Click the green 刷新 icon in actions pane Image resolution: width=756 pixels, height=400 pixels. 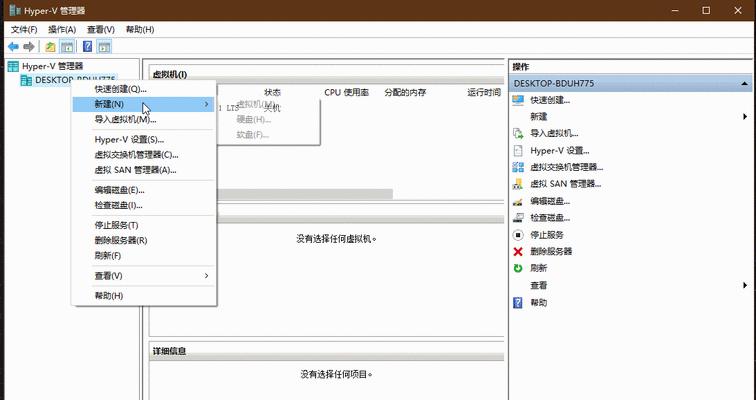click(518, 268)
